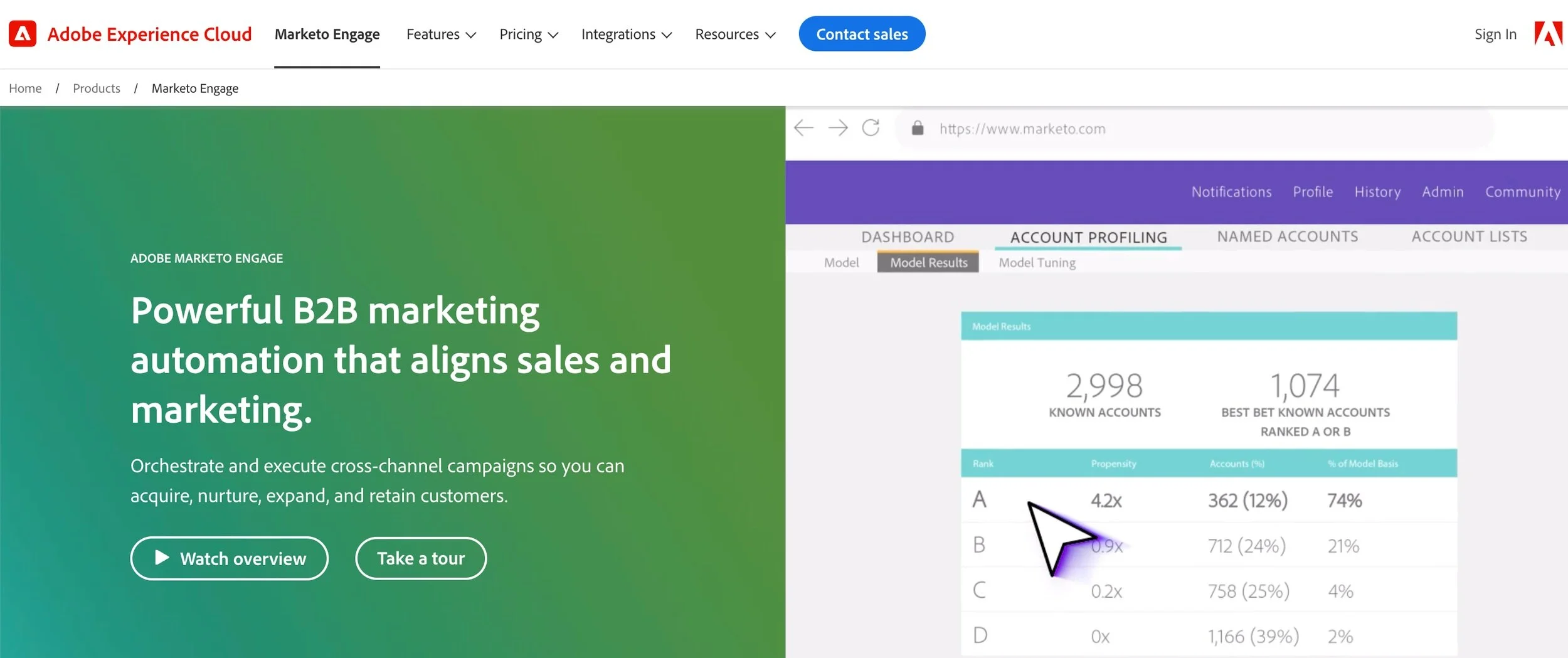Viewport: 1568px width, 658px height.
Task: Switch to the ACCOUNT PROFILING tab
Action: [x=1089, y=238]
